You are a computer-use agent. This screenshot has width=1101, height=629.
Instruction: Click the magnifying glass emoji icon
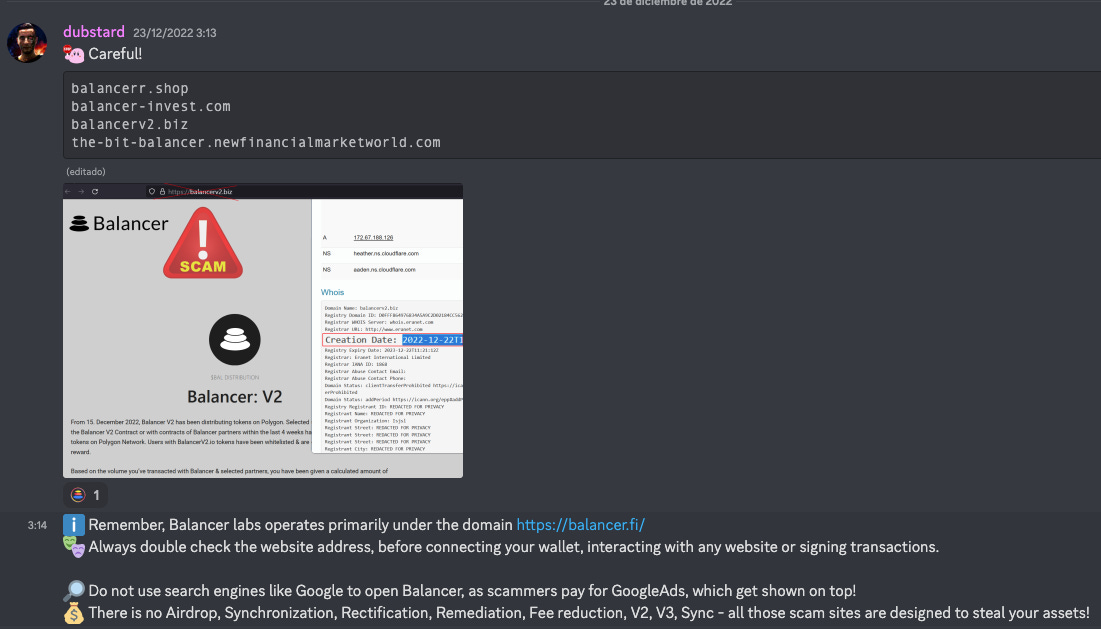pyautogui.click(x=72, y=589)
